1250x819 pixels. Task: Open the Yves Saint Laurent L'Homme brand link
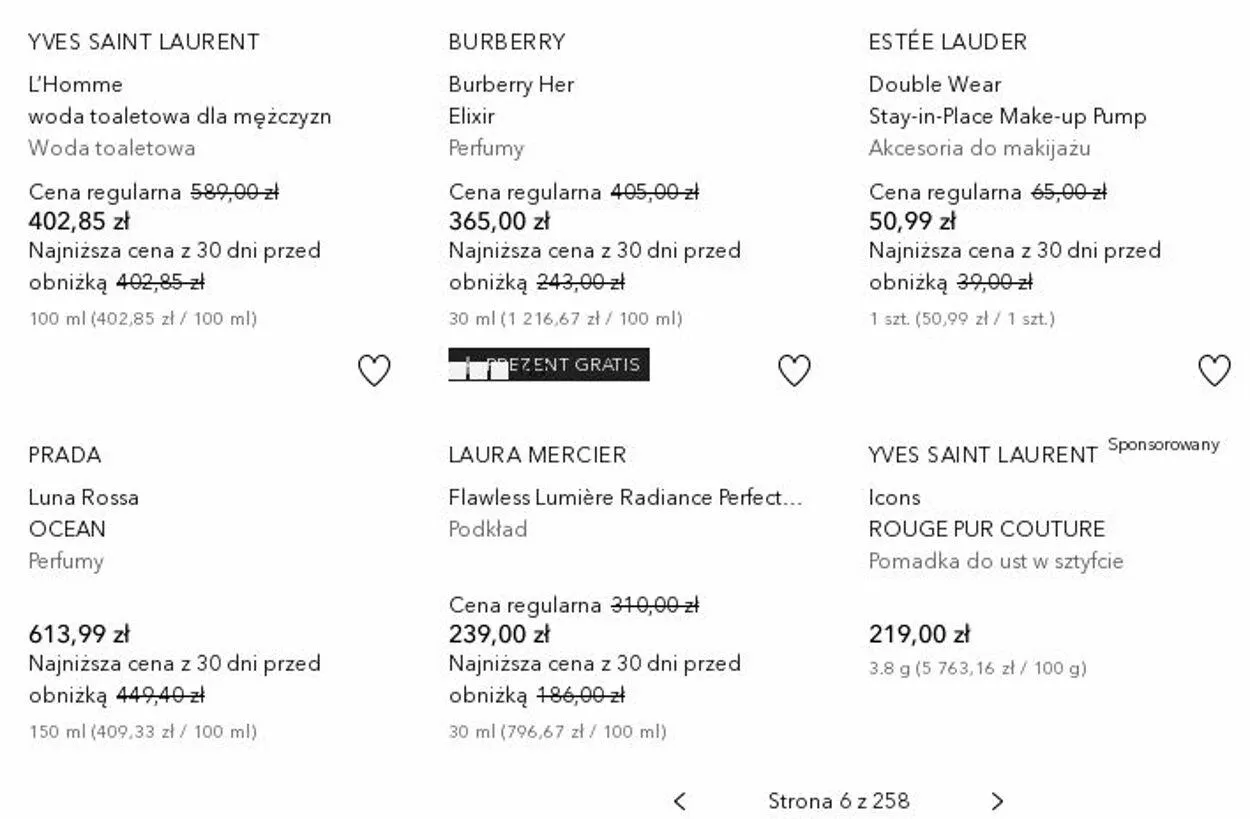click(144, 42)
